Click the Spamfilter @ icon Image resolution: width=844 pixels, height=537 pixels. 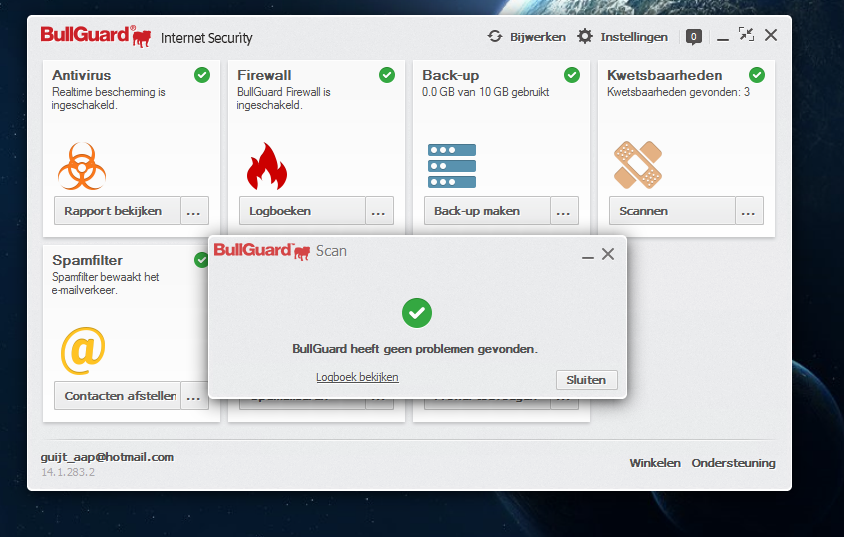pos(83,350)
